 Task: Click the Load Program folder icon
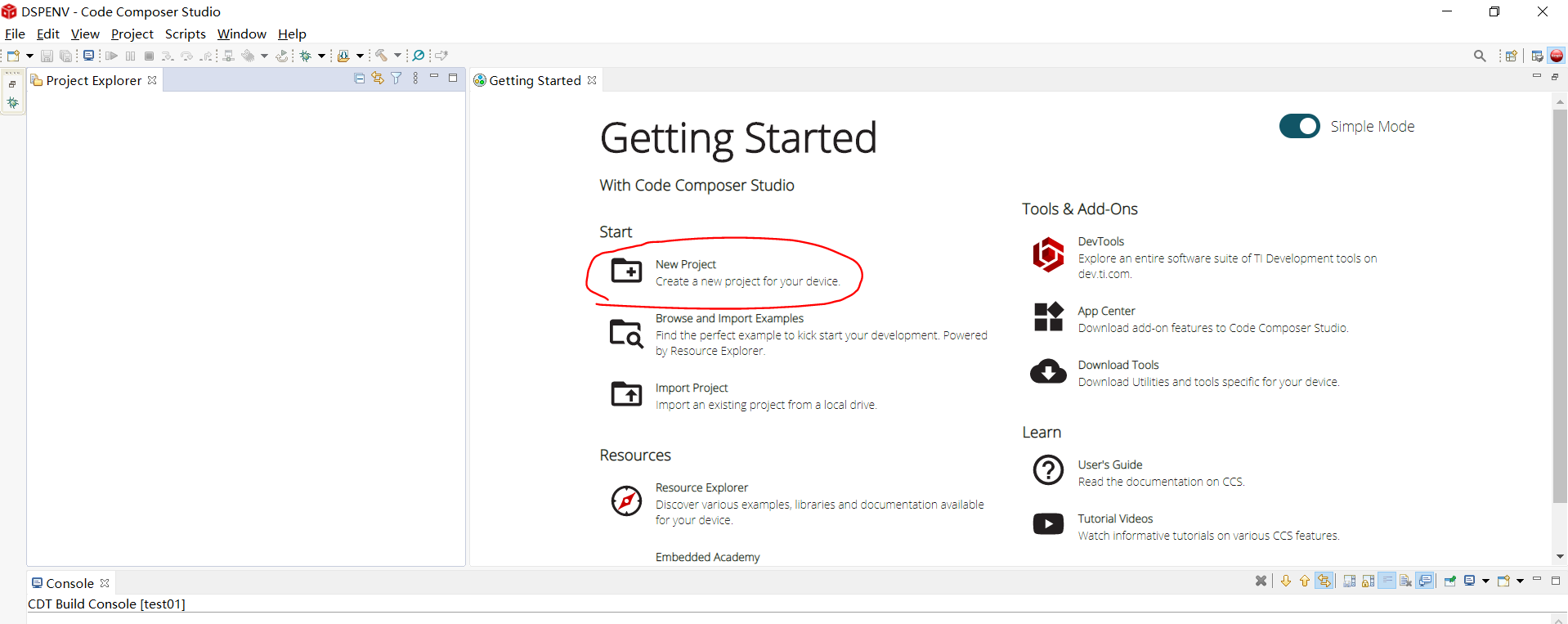coord(343,56)
